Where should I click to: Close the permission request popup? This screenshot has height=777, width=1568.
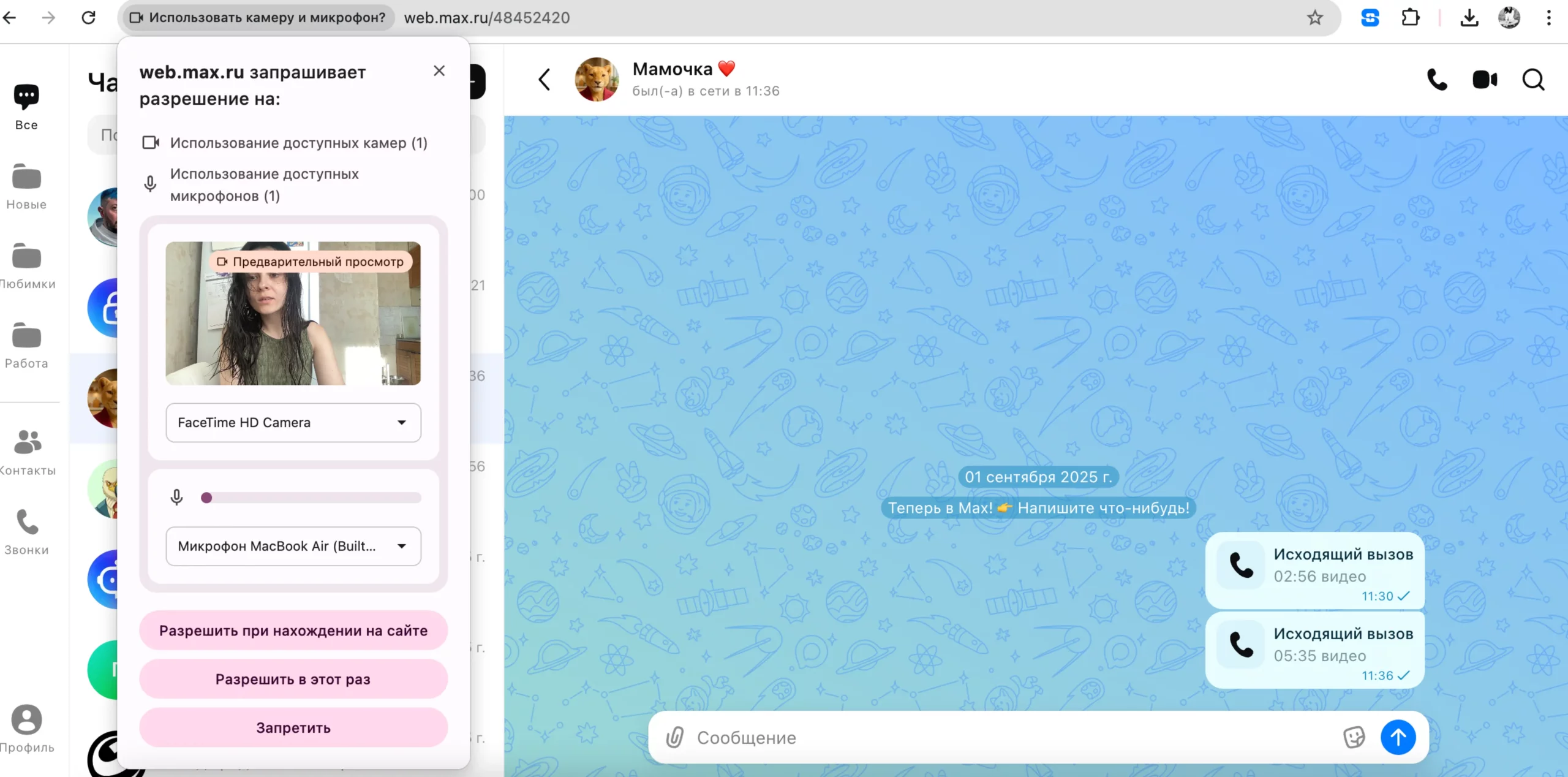[x=439, y=71]
